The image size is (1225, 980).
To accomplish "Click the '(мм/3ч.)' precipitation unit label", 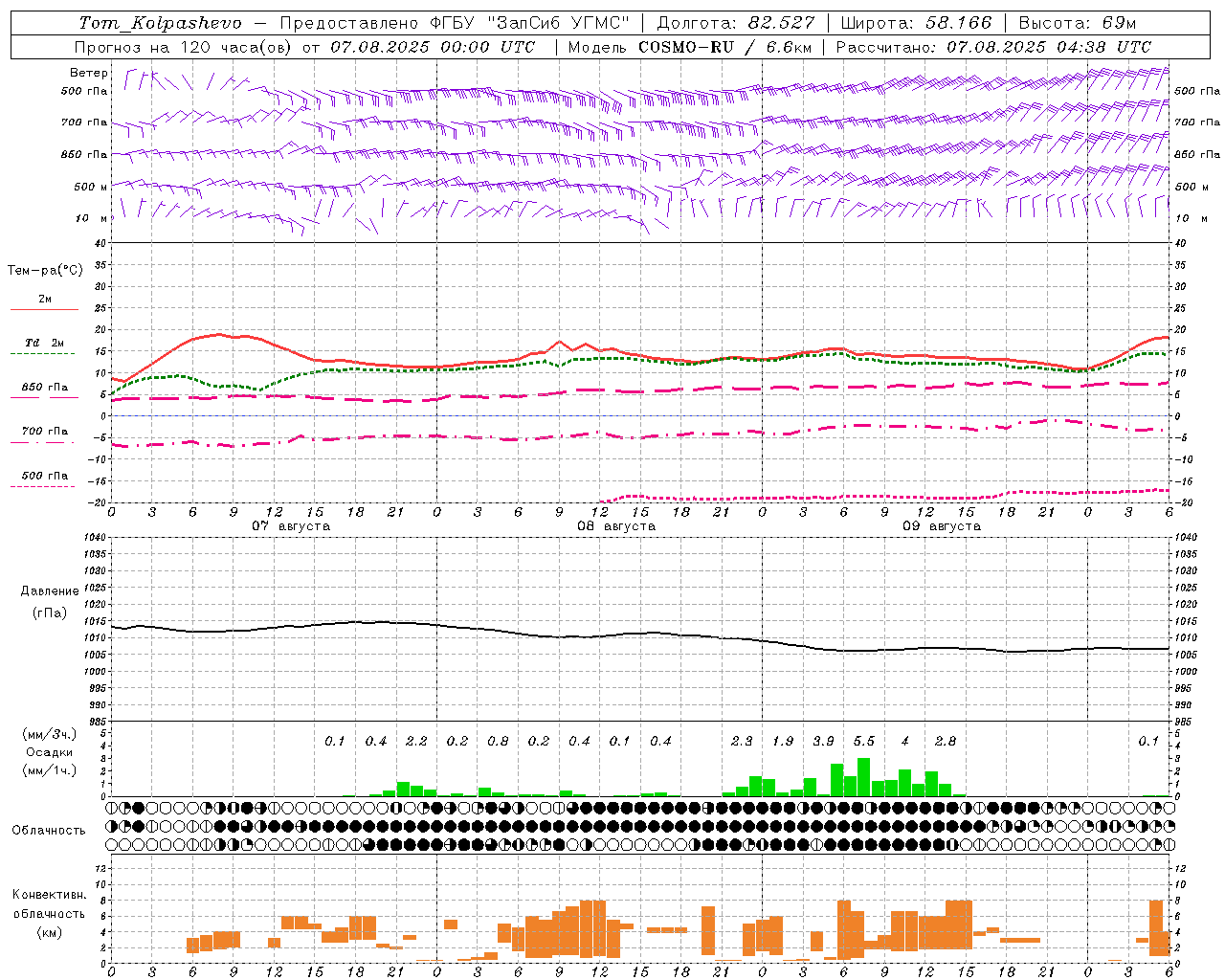I will pyautogui.click(x=50, y=734).
